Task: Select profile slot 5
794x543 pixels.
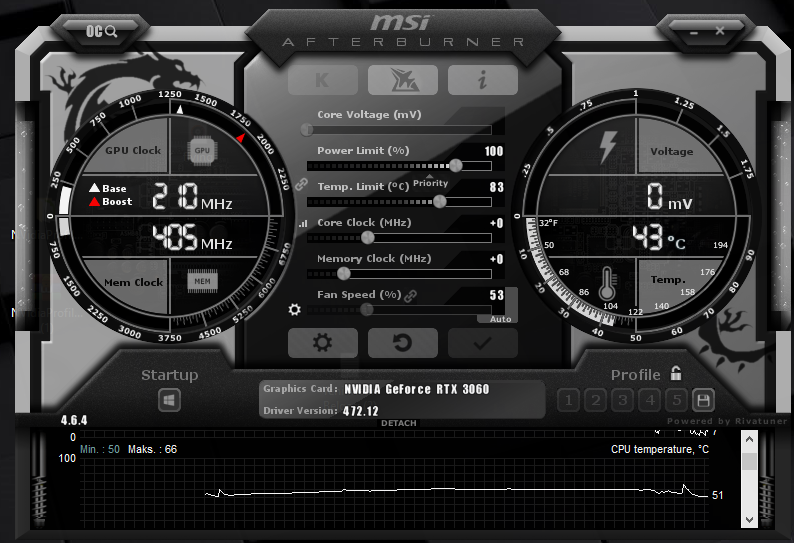Action: point(677,401)
